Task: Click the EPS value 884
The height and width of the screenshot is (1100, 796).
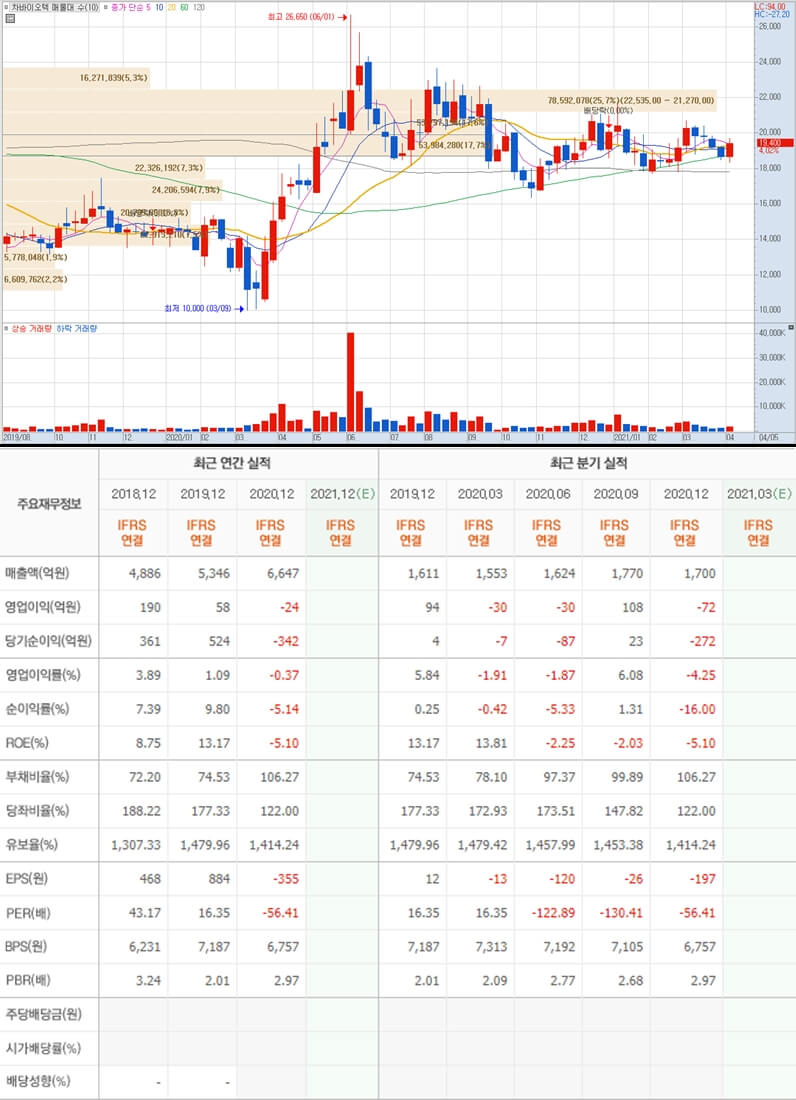Action: click(x=219, y=878)
